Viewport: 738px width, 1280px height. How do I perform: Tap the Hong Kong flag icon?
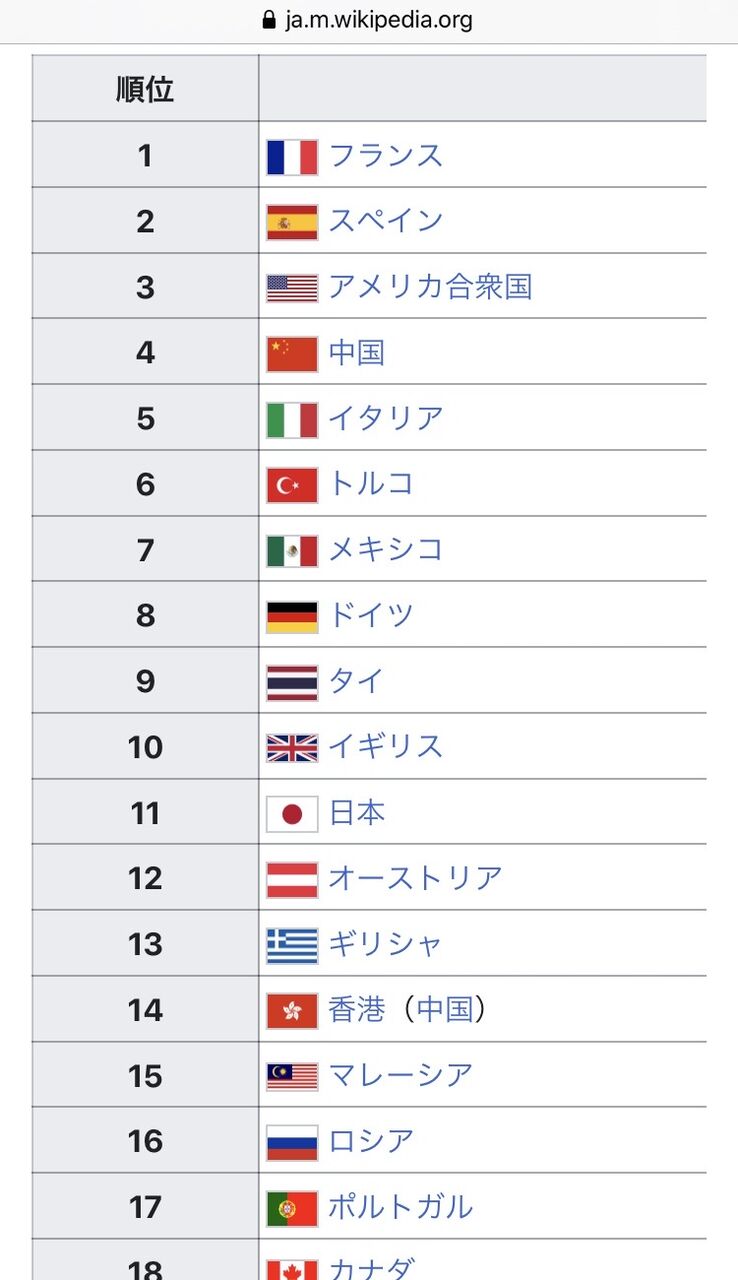point(292,1011)
